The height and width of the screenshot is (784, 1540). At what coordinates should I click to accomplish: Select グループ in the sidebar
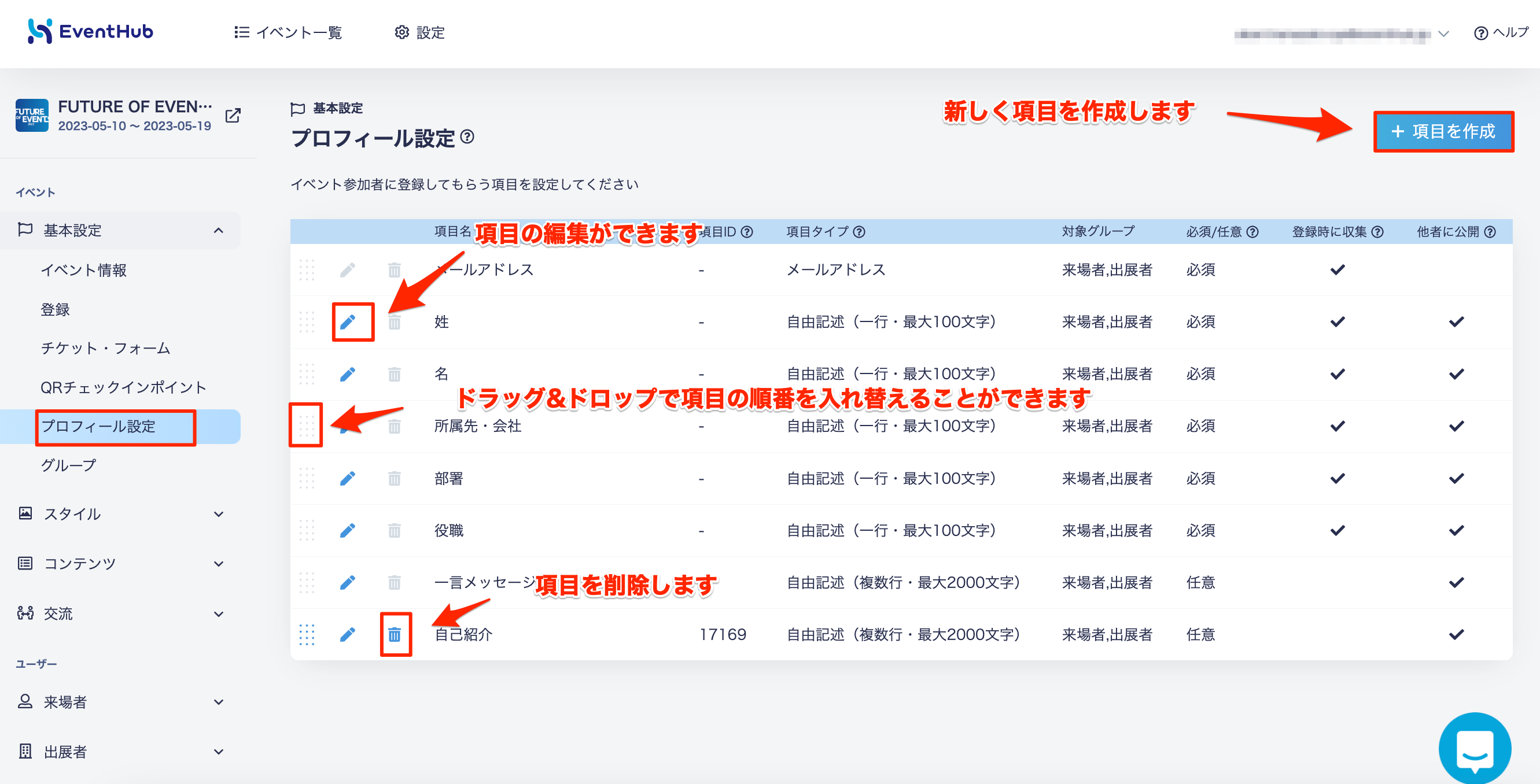pyautogui.click(x=68, y=465)
